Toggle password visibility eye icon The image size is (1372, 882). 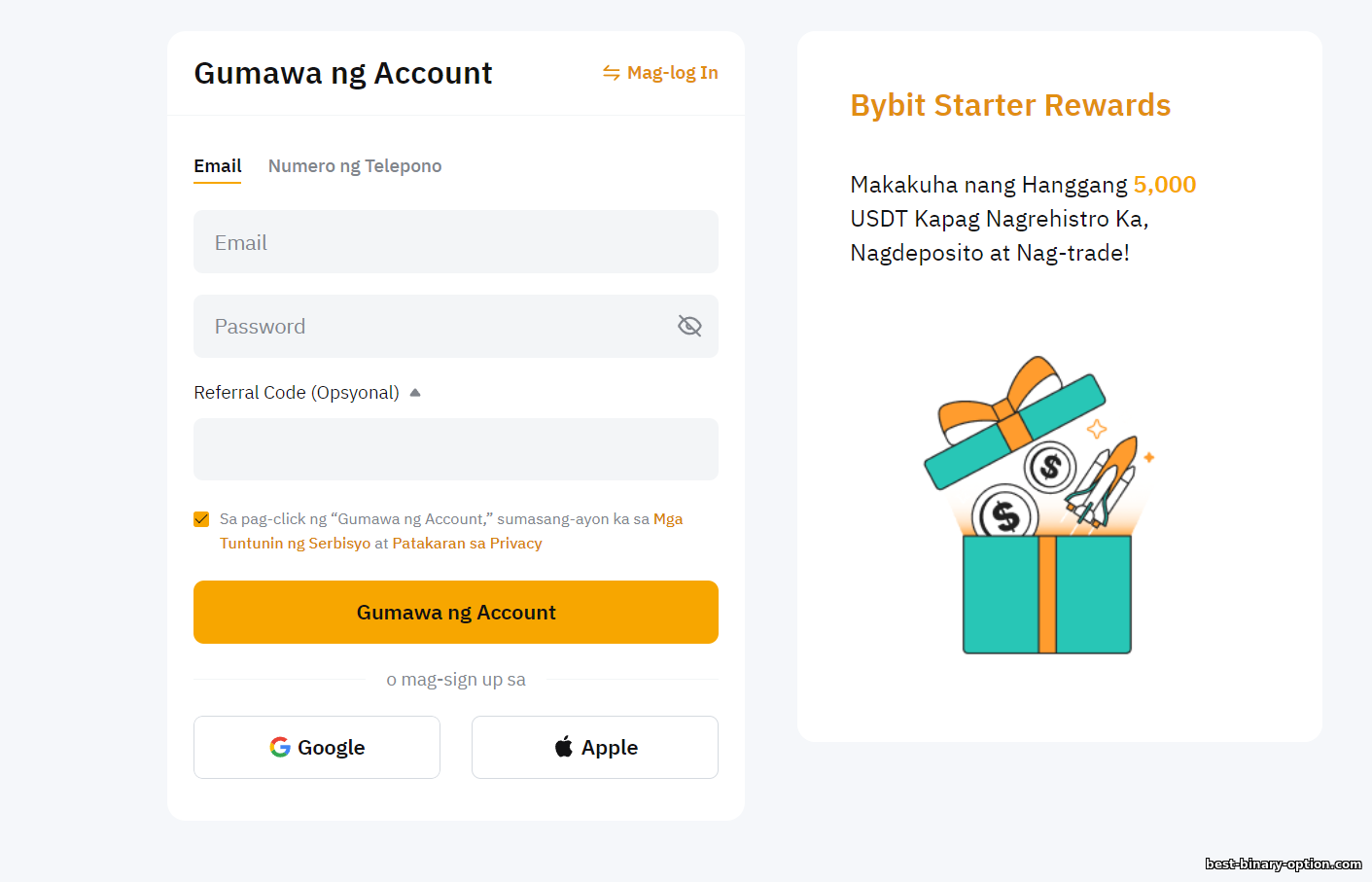pos(689,327)
